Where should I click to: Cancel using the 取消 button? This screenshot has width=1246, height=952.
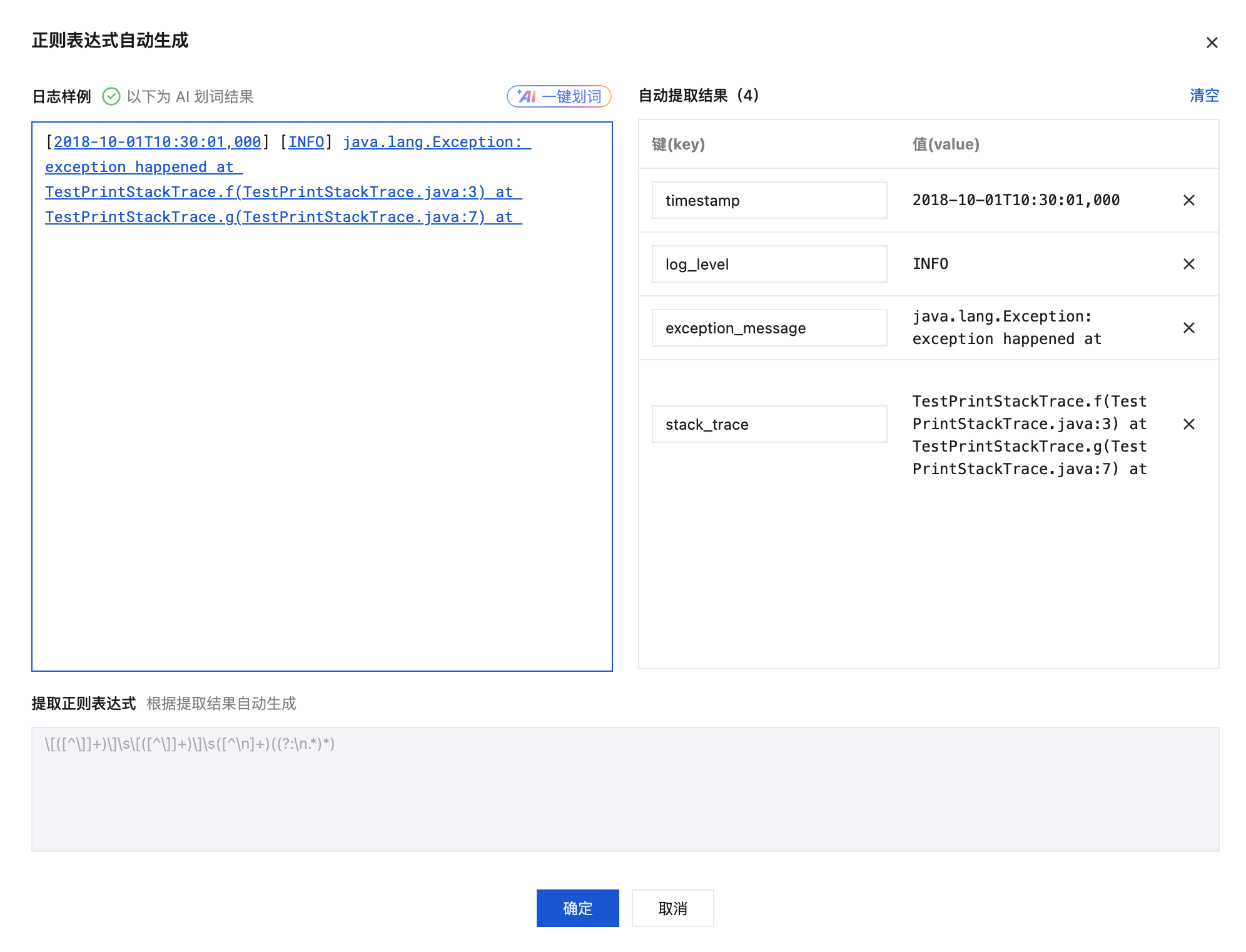point(672,908)
